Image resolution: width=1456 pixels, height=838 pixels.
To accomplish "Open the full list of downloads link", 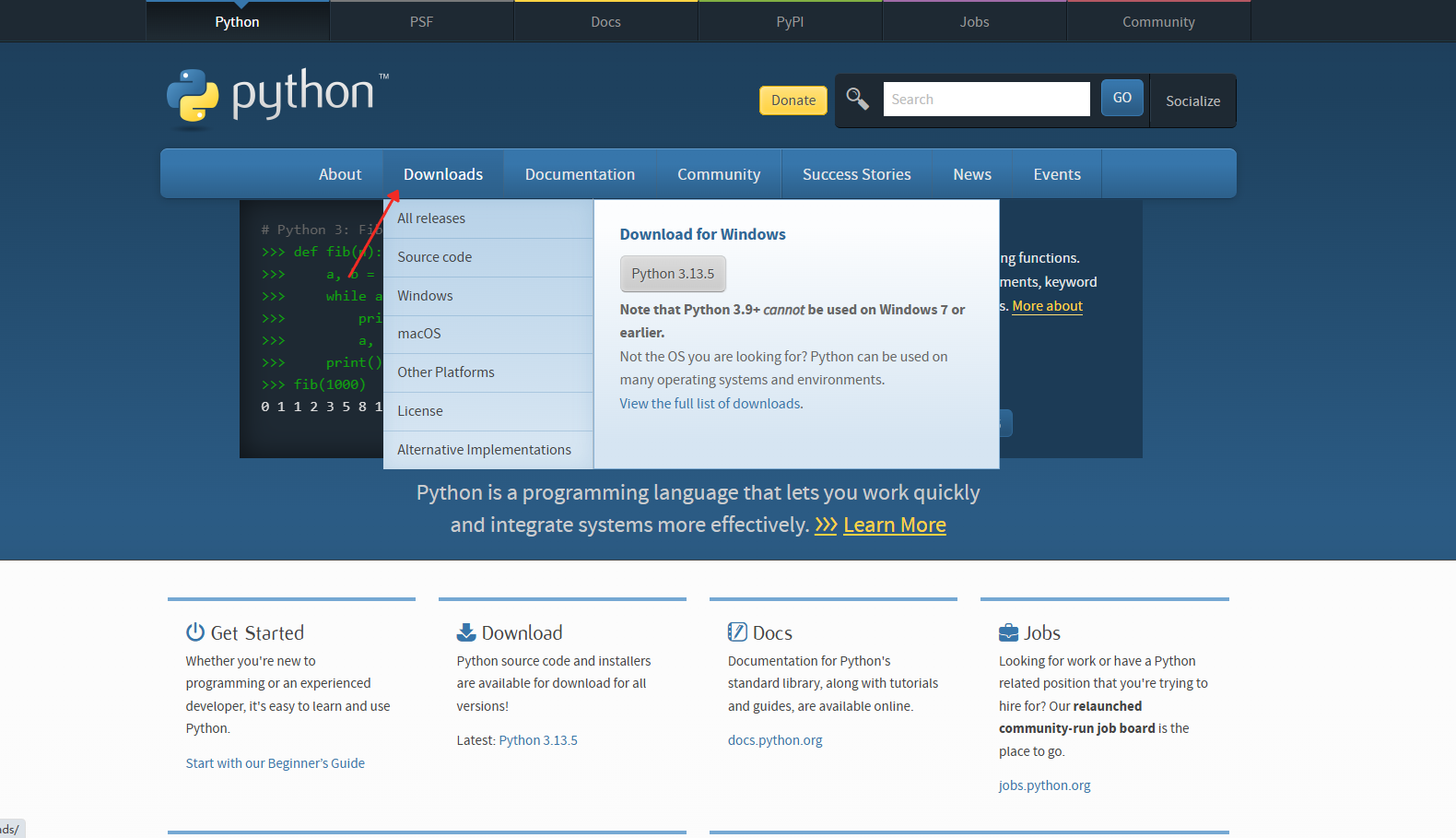I will click(x=710, y=404).
